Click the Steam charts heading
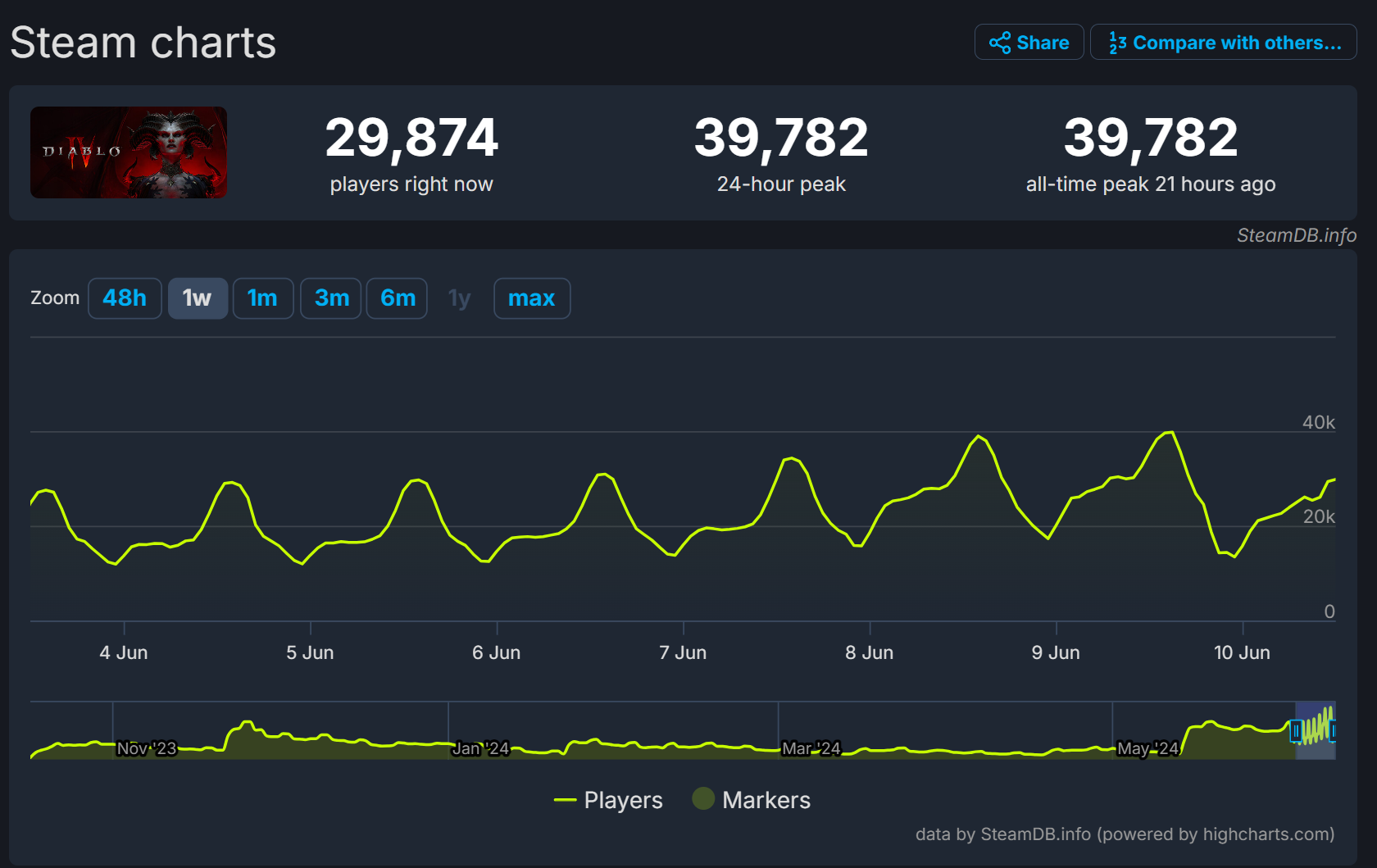 tap(143, 43)
